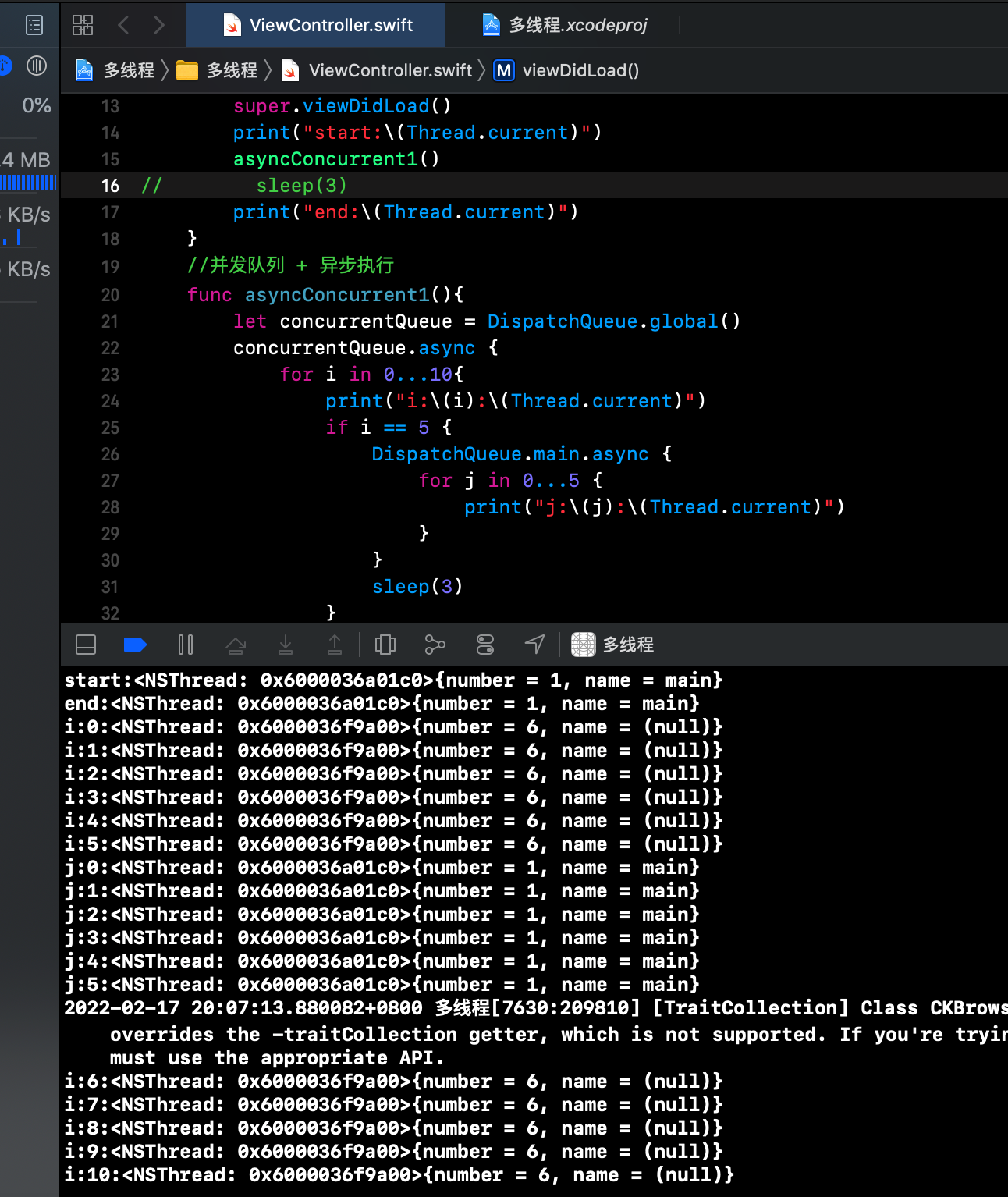
Task: Open environment overrides
Action: [x=485, y=645]
